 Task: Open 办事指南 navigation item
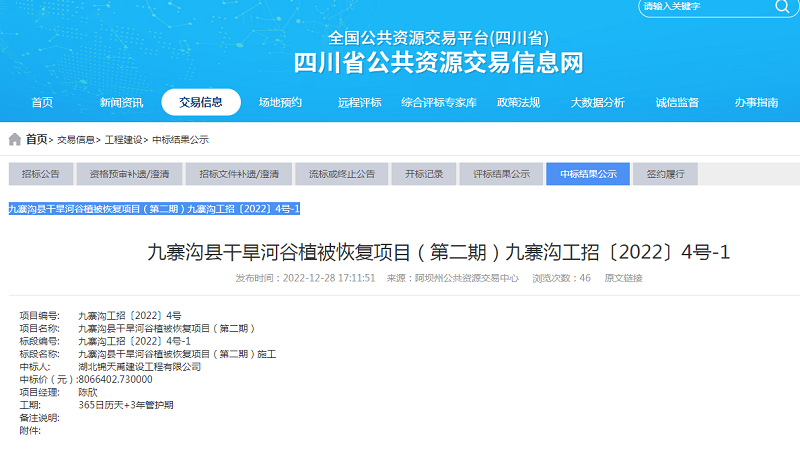click(756, 102)
